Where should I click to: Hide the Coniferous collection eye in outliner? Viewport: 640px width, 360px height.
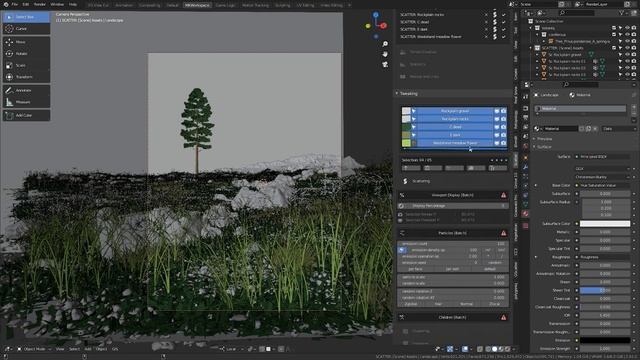627,35
